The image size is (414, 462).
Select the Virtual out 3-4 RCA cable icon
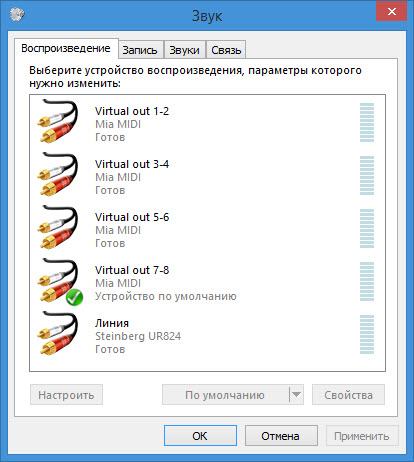coord(59,174)
